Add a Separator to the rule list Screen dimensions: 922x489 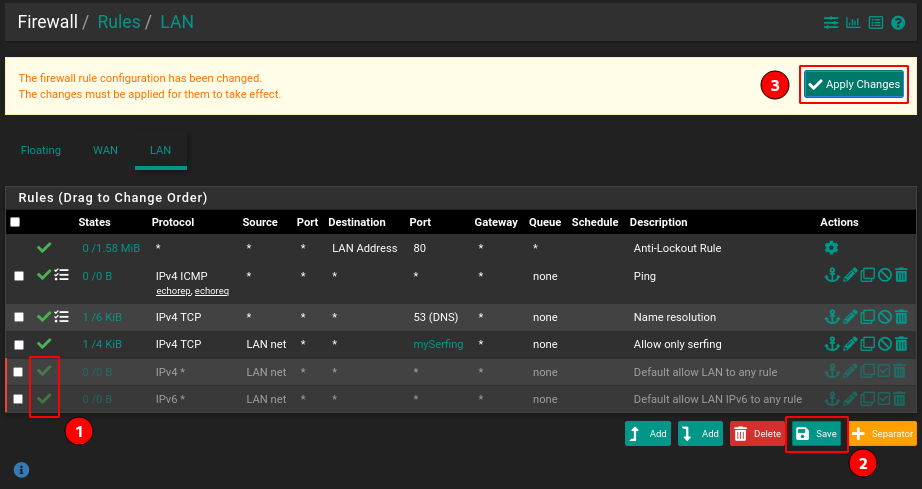click(882, 434)
